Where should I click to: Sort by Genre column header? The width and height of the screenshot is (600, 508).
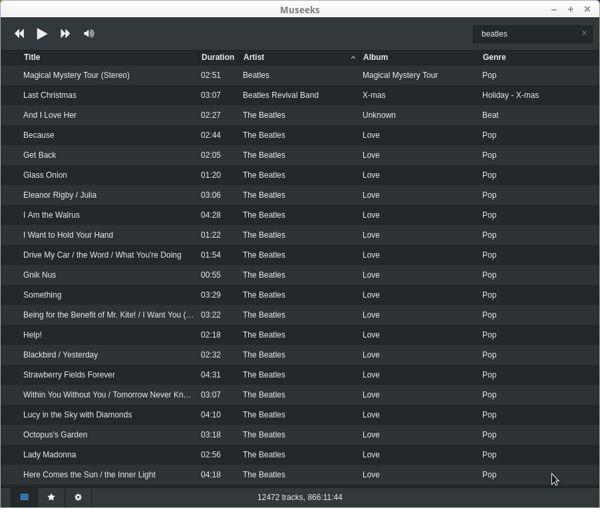pyautogui.click(x=494, y=57)
